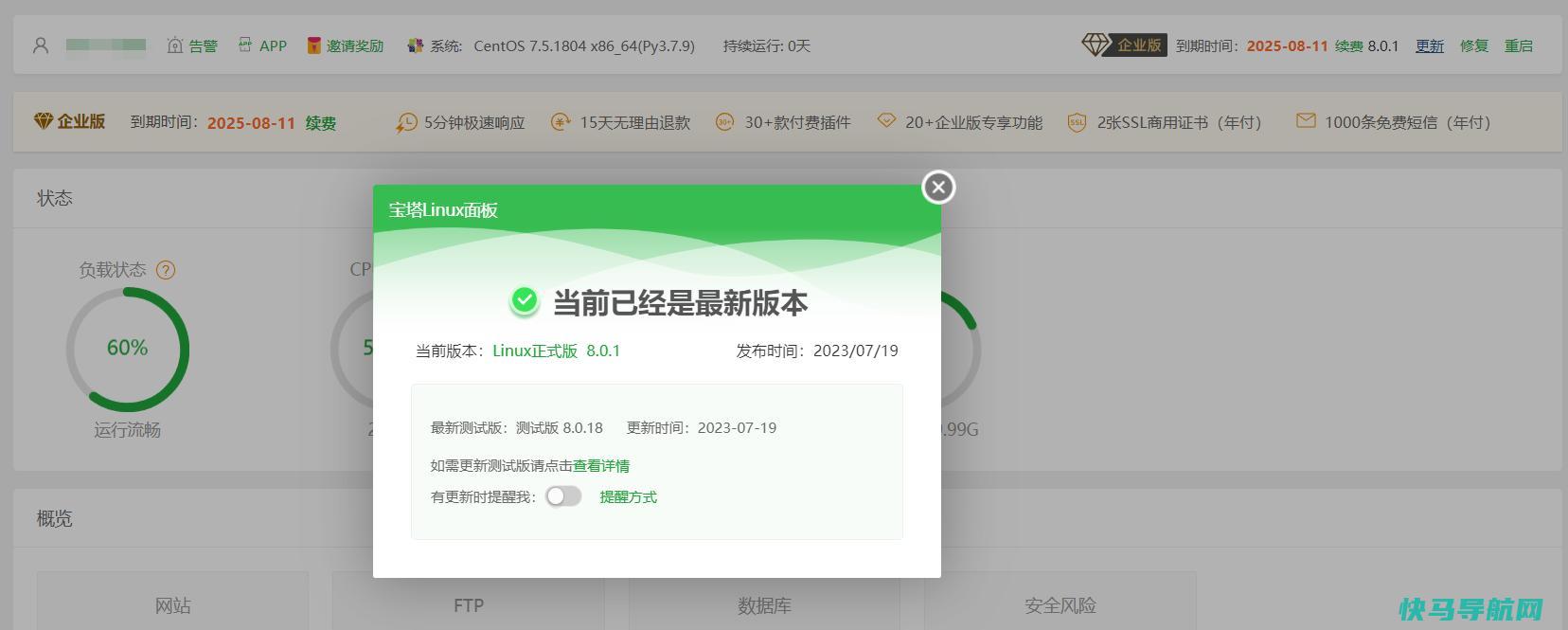Open the 告警 alarm bell icon
This screenshot has width=1568, height=630.
[175, 45]
